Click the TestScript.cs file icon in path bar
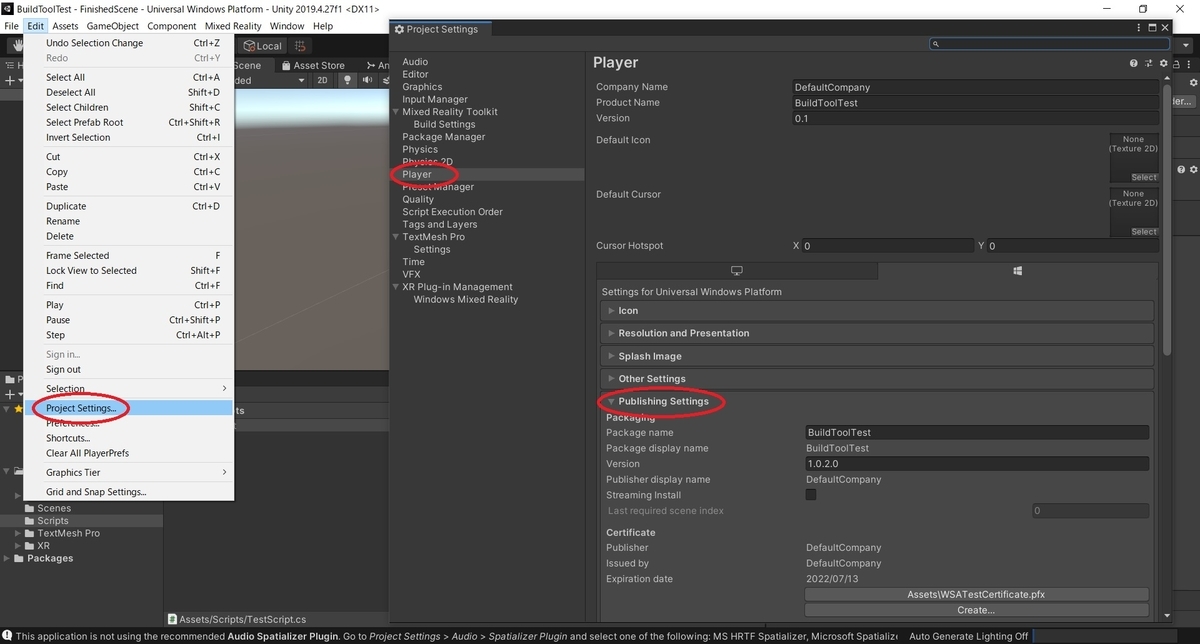 point(172,619)
